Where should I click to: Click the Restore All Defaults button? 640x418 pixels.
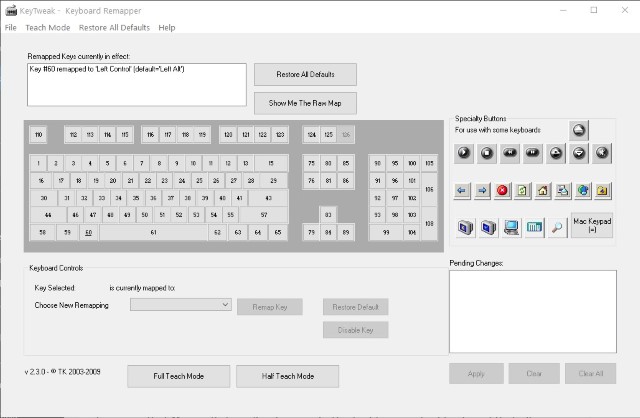[x=305, y=74]
